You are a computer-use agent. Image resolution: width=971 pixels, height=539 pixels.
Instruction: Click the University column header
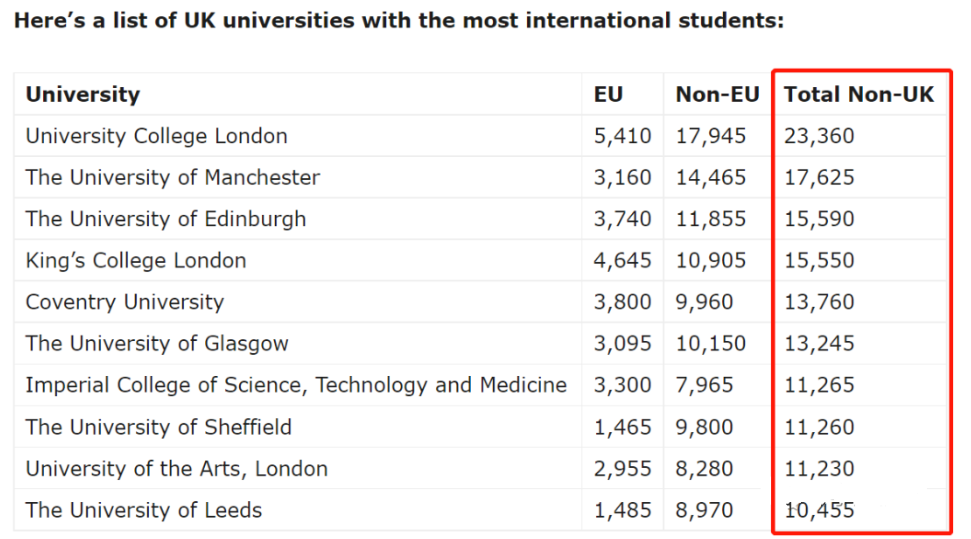point(83,95)
